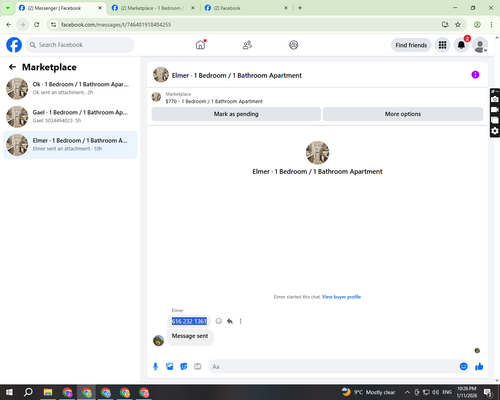
Task: Open the Groups icon in top navigation
Action: (x=293, y=45)
